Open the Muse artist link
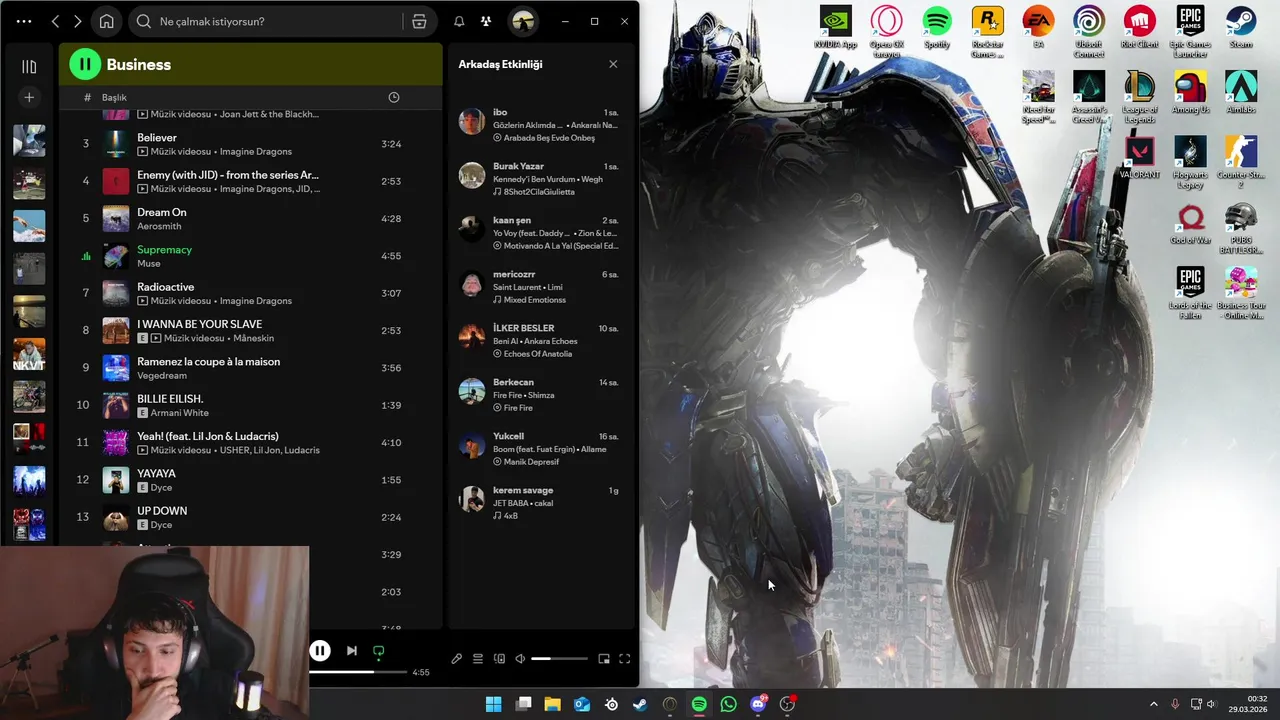 (x=148, y=264)
